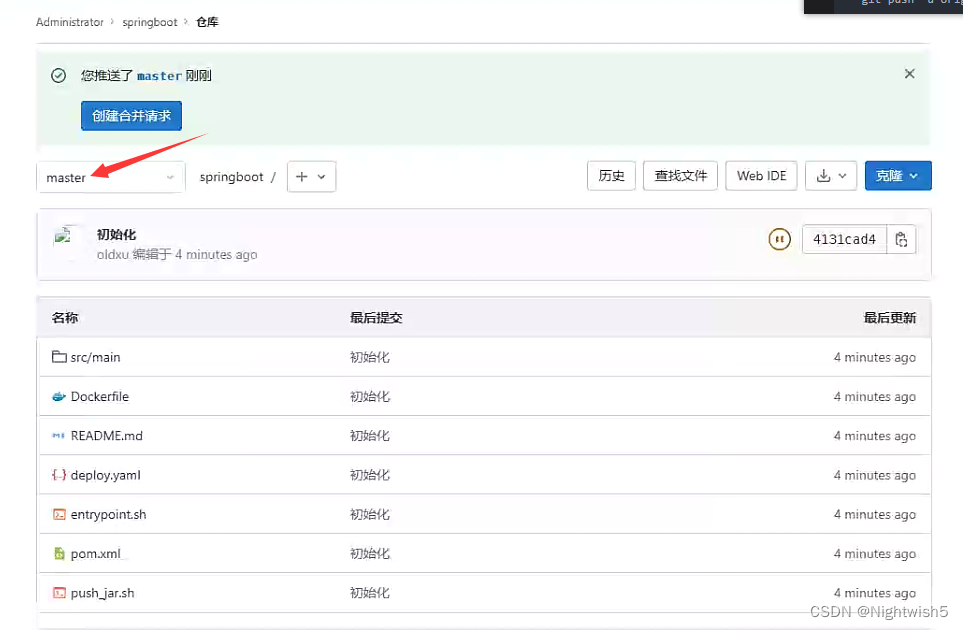Open the src/main folder icon
The height and width of the screenshot is (630, 963).
pos(60,357)
